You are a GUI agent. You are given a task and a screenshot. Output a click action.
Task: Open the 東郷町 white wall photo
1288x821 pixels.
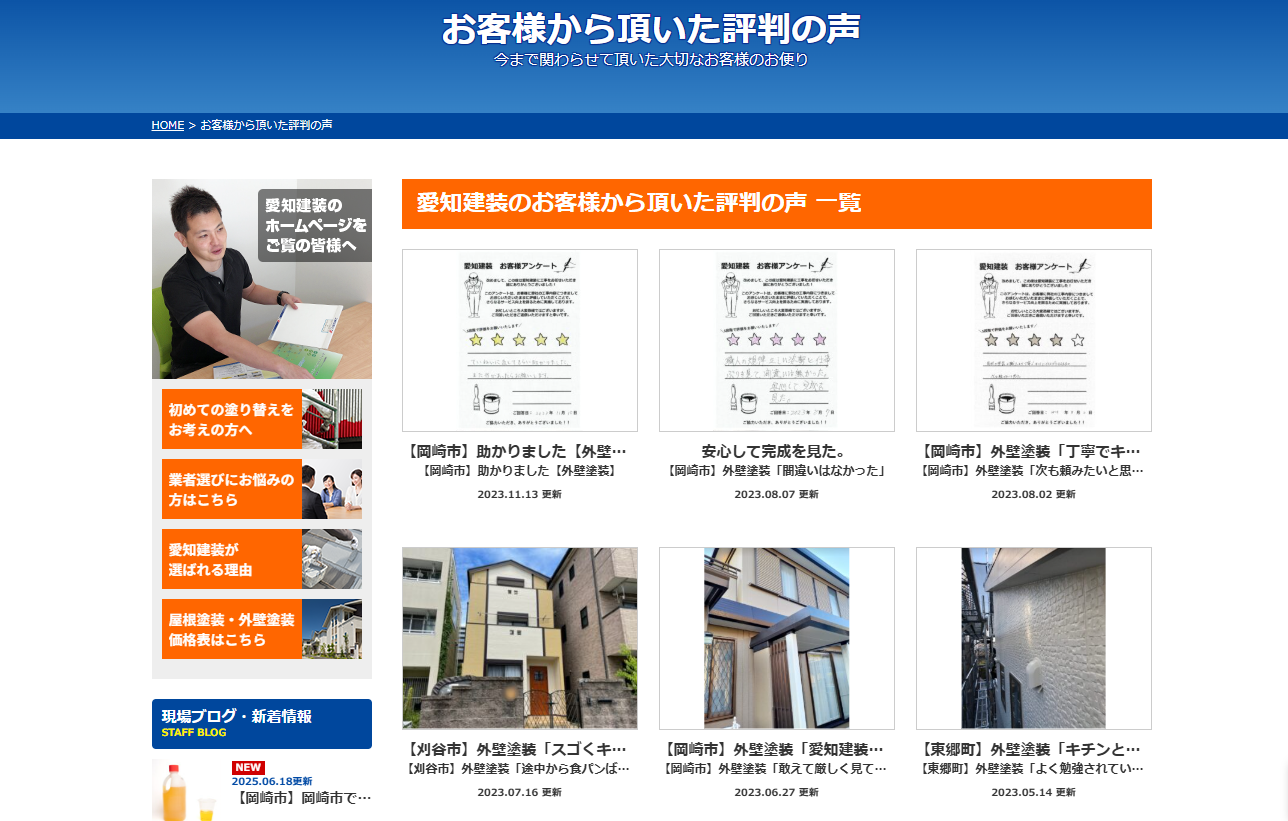tap(1034, 638)
